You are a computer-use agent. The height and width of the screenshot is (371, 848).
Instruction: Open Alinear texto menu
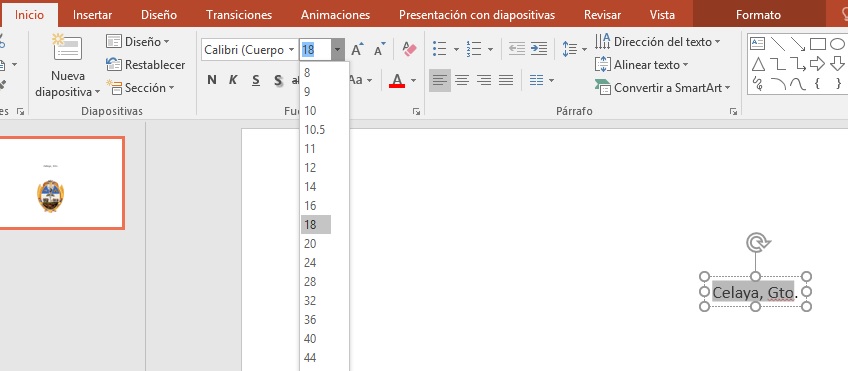pyautogui.click(x=641, y=65)
